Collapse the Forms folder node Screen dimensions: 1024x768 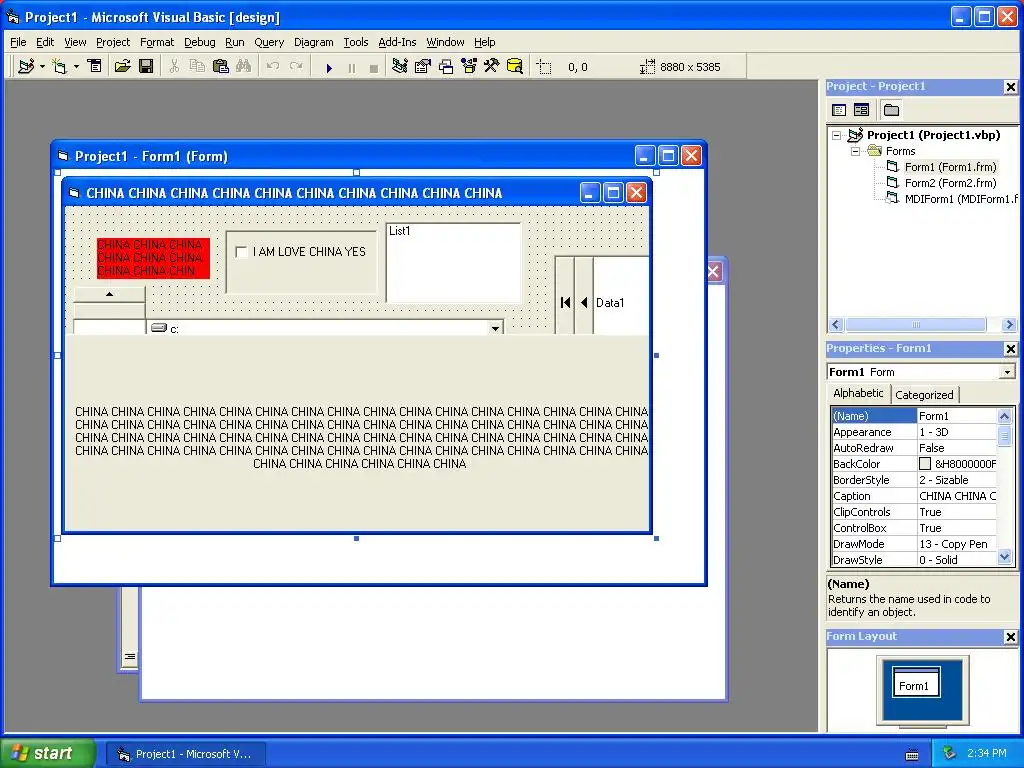pyautogui.click(x=855, y=151)
